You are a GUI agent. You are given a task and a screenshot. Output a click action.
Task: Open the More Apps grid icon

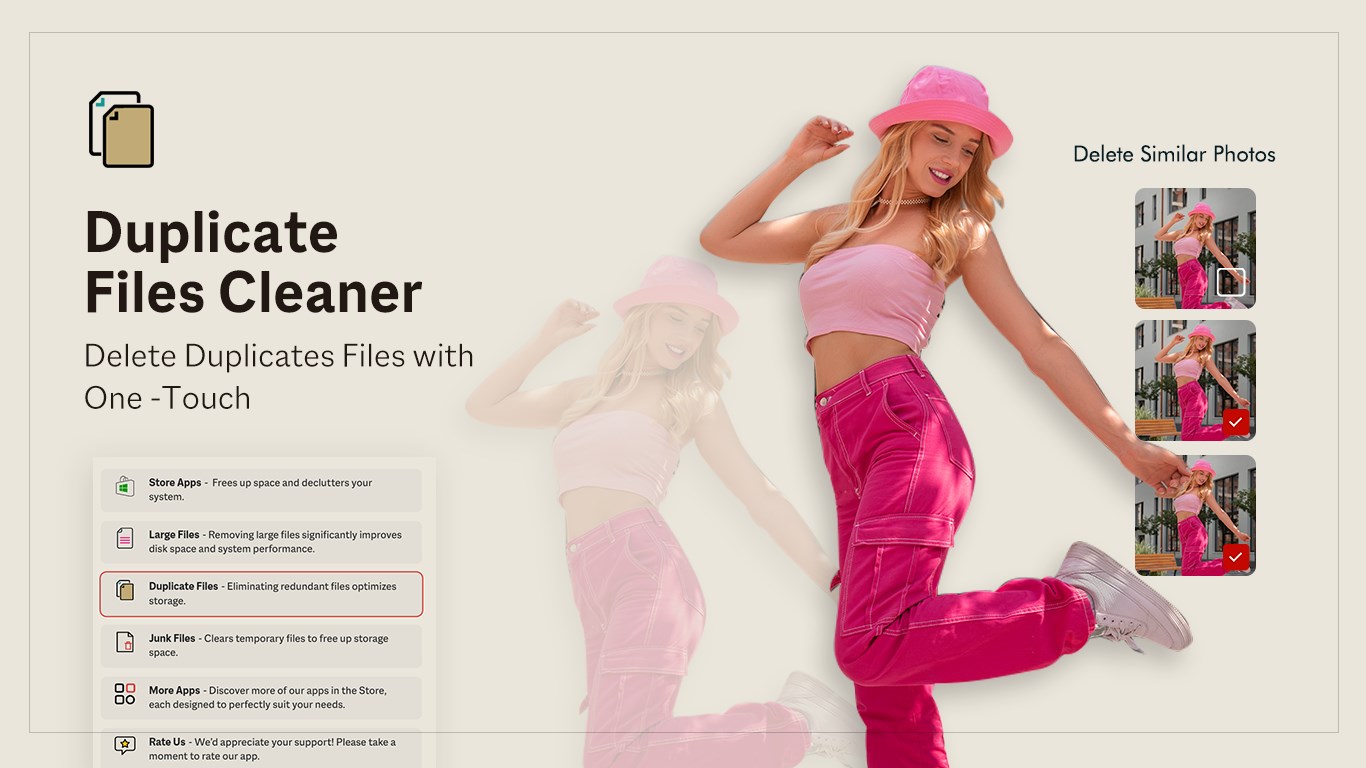pyautogui.click(x=125, y=694)
